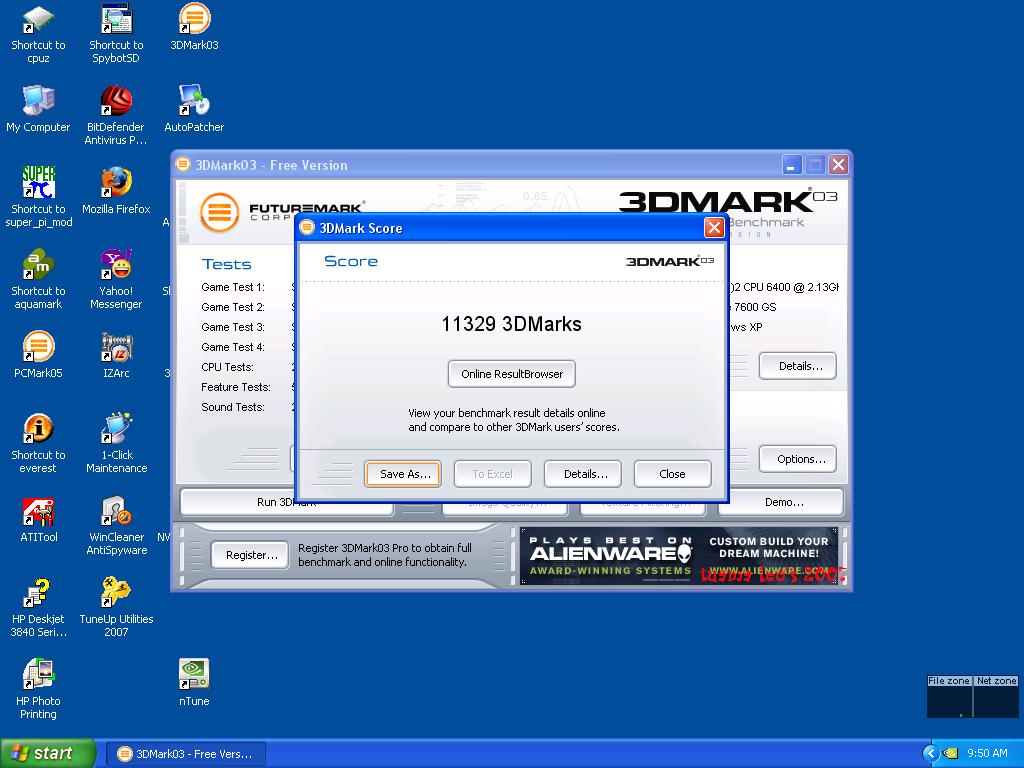
Task: Open the super_pi_mod shortcut icon
Action: click(x=39, y=197)
